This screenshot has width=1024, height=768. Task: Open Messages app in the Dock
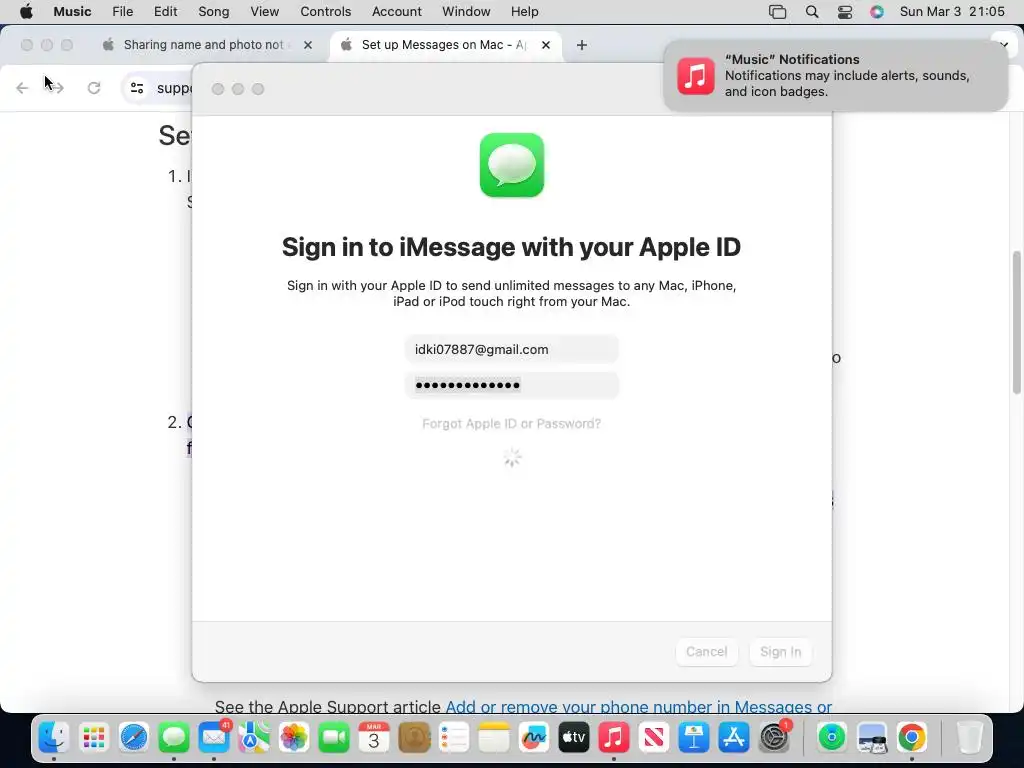point(174,737)
